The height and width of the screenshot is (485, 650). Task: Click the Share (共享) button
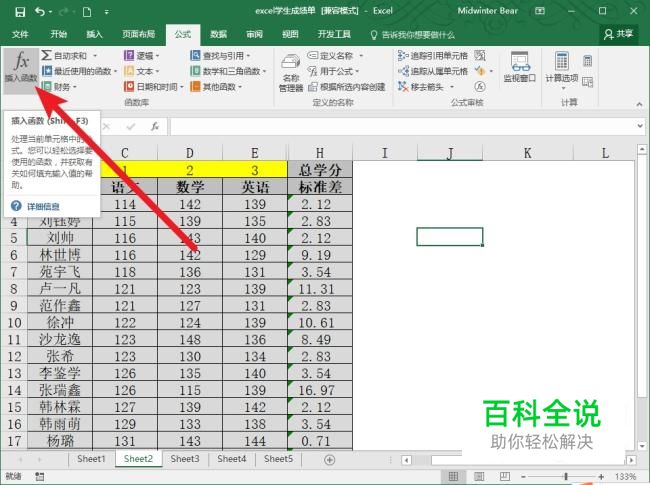click(618, 34)
